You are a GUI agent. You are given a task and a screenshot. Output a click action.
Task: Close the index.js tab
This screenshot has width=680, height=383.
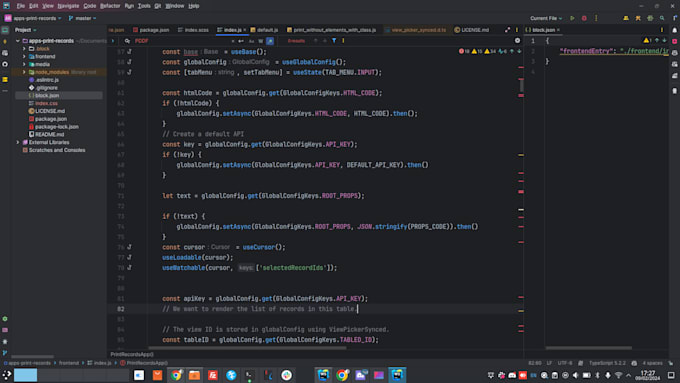click(x=245, y=30)
